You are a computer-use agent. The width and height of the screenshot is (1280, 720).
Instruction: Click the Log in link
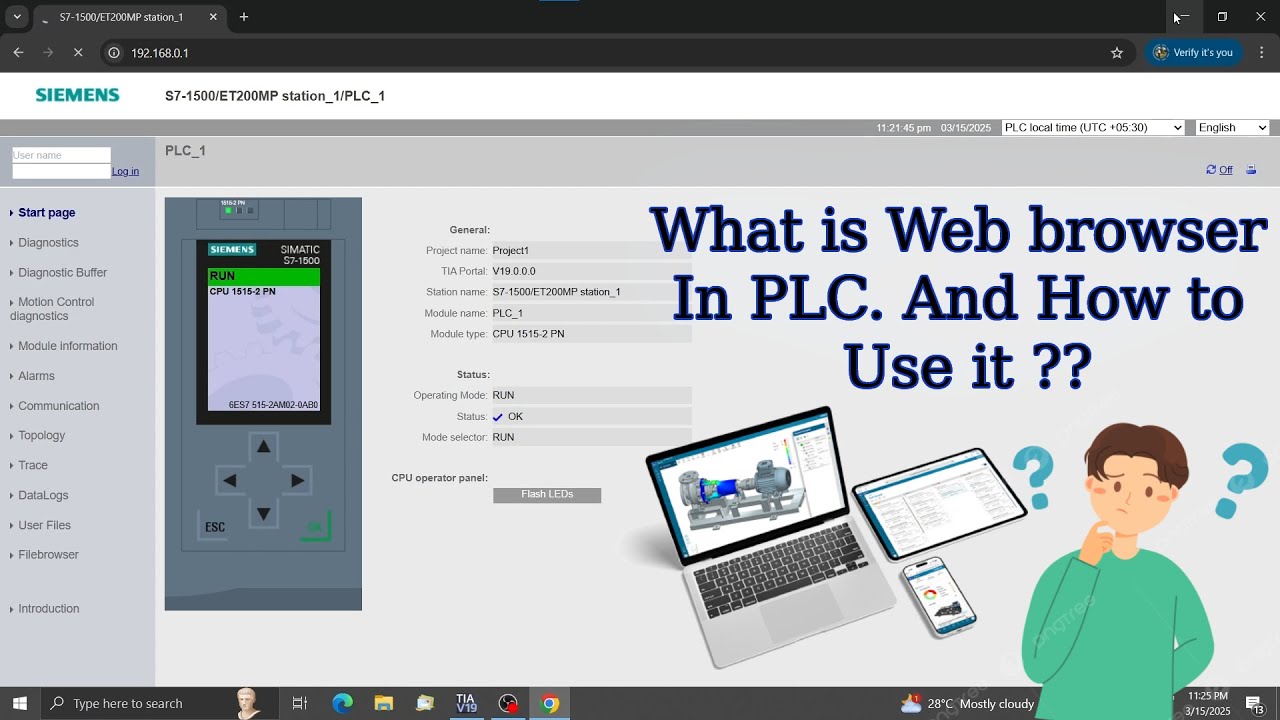click(125, 171)
